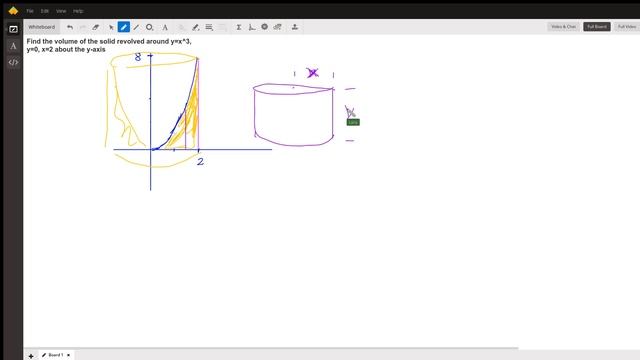Screen dimensions: 640x360
Task: Switch to Full Video layout
Action: pyautogui.click(x=627, y=27)
